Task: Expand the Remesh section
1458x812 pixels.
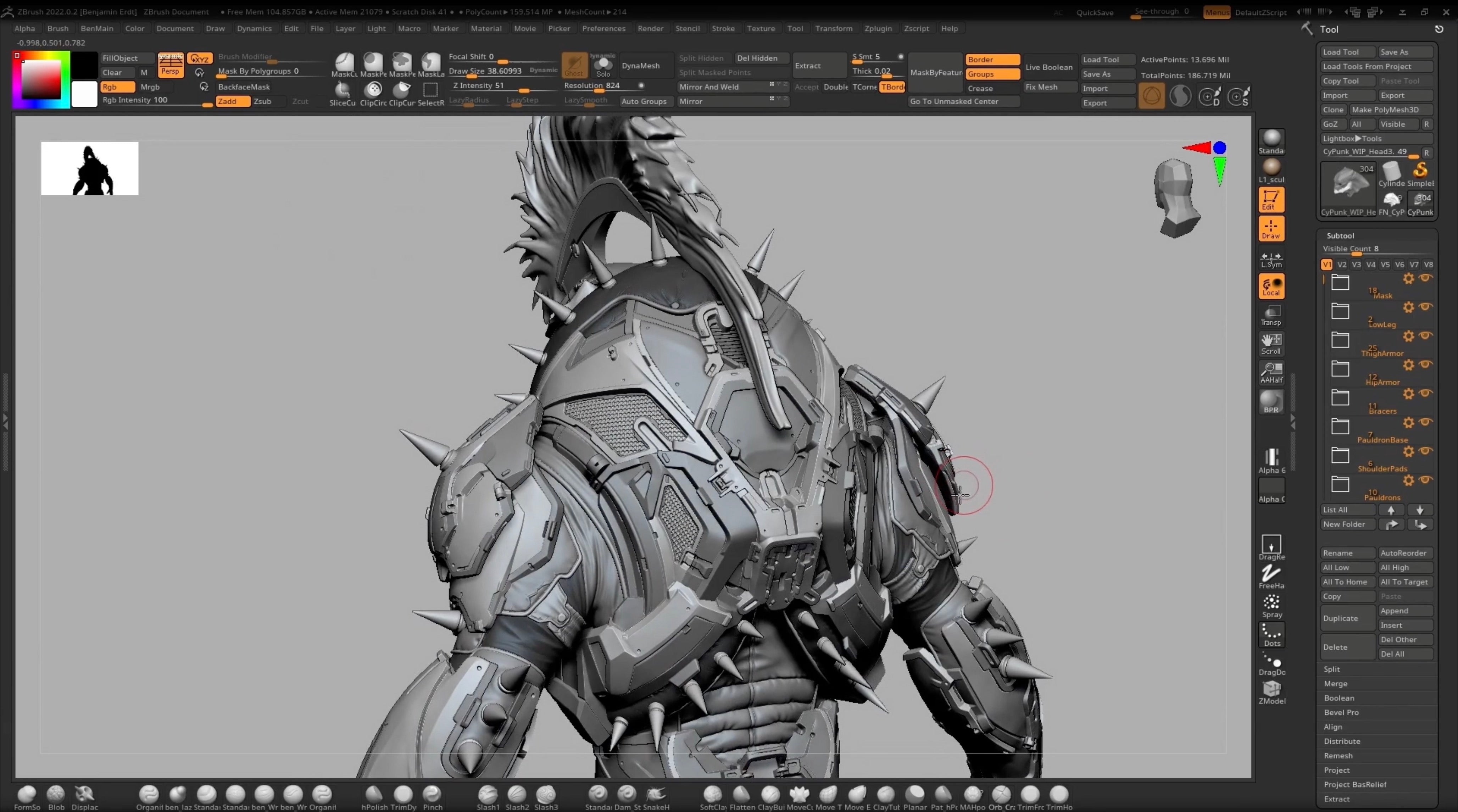Action: [1338, 755]
